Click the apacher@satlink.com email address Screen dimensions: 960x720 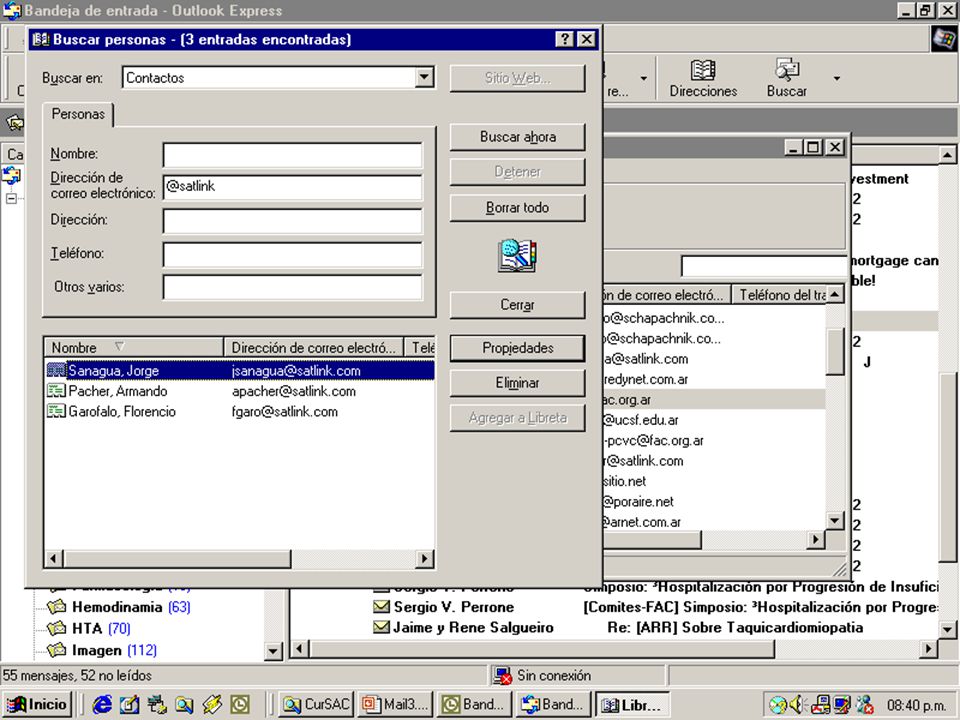click(294, 391)
